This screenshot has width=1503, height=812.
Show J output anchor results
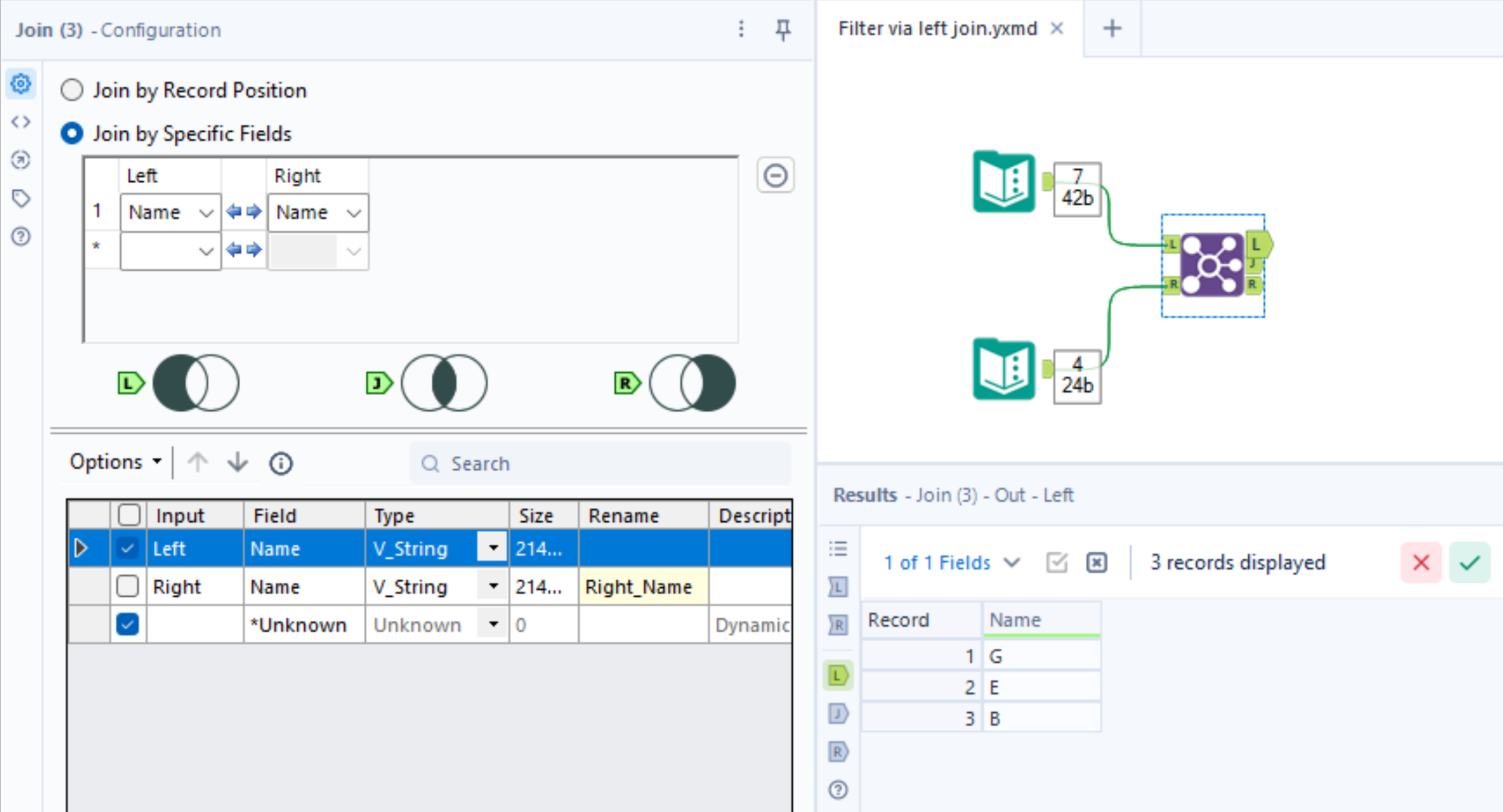(x=838, y=713)
